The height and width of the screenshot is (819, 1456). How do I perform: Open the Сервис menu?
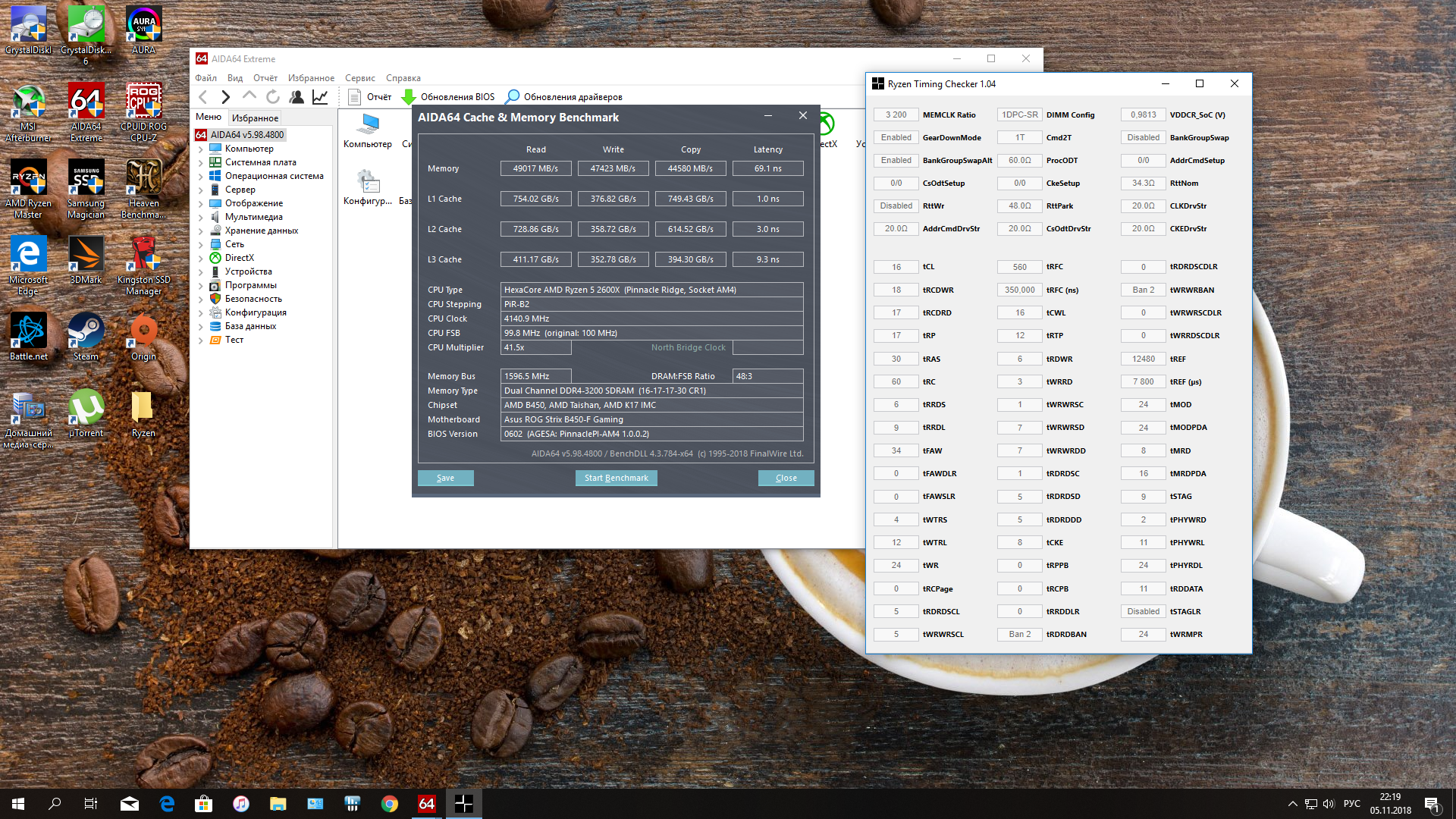coord(359,78)
